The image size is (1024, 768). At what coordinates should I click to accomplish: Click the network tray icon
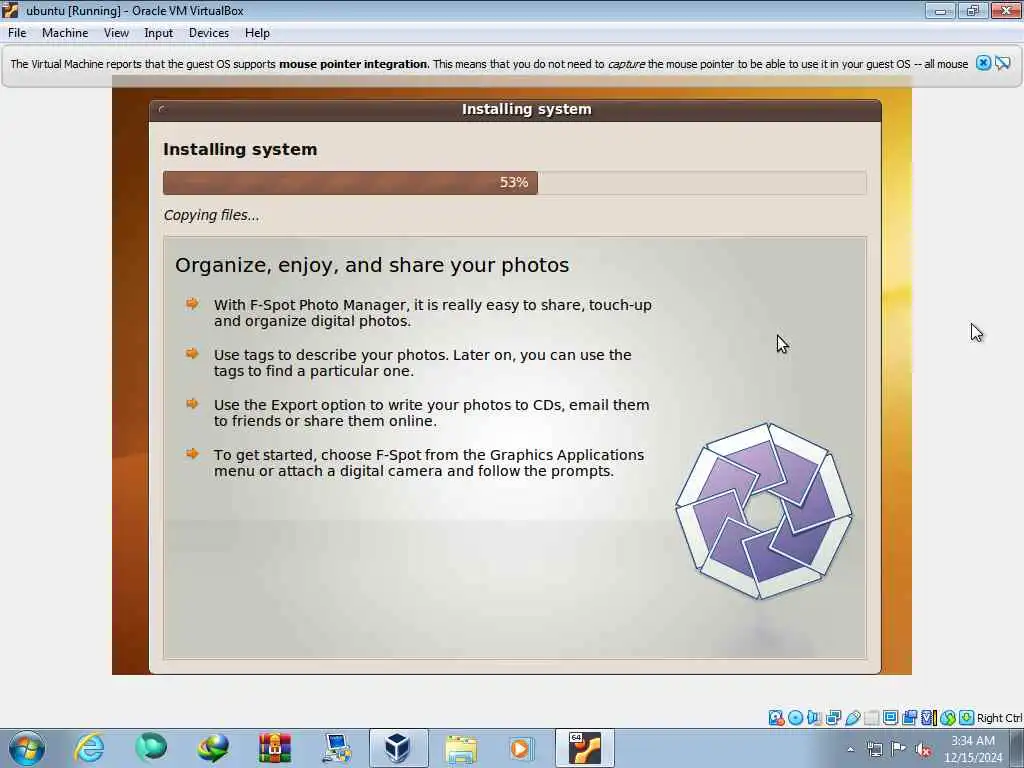point(874,749)
